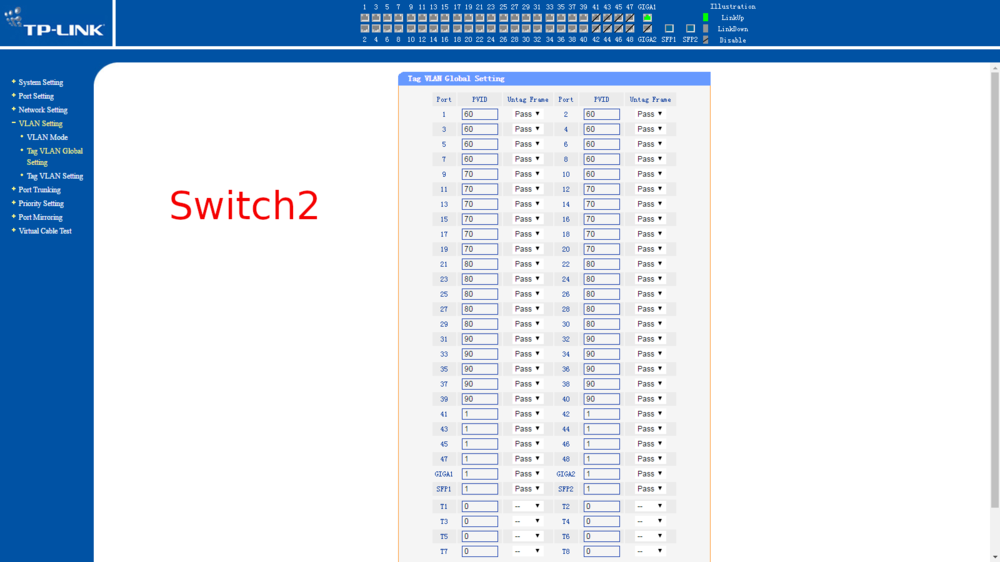1000x562 pixels.
Task: Open the Tag VLAN Setting page
Action: click(x=55, y=176)
